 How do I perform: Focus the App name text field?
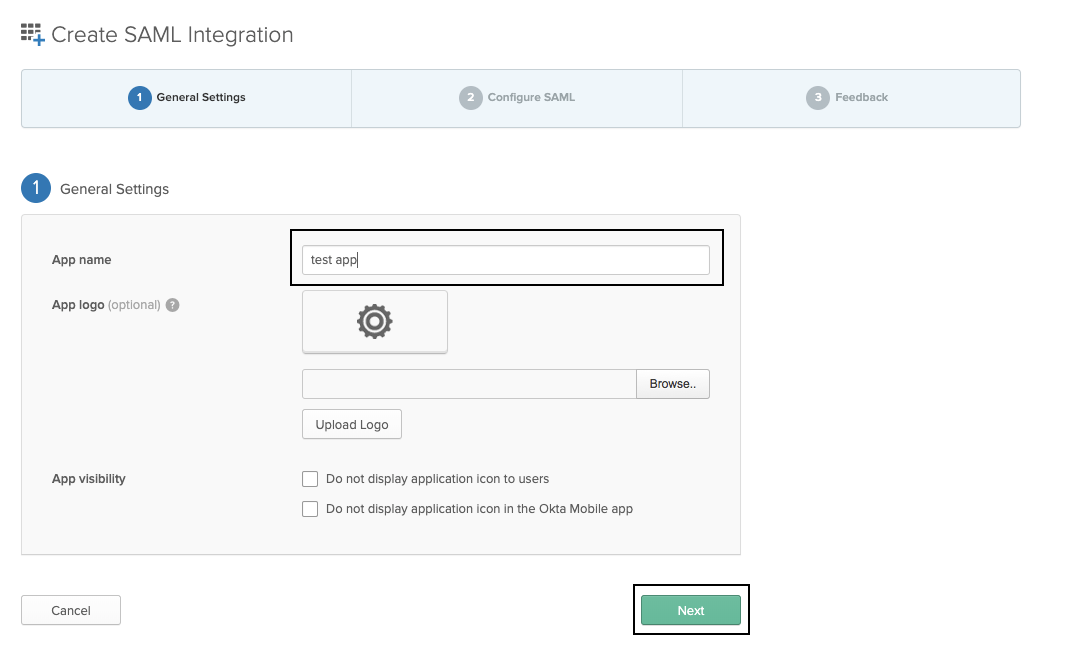tap(505, 260)
